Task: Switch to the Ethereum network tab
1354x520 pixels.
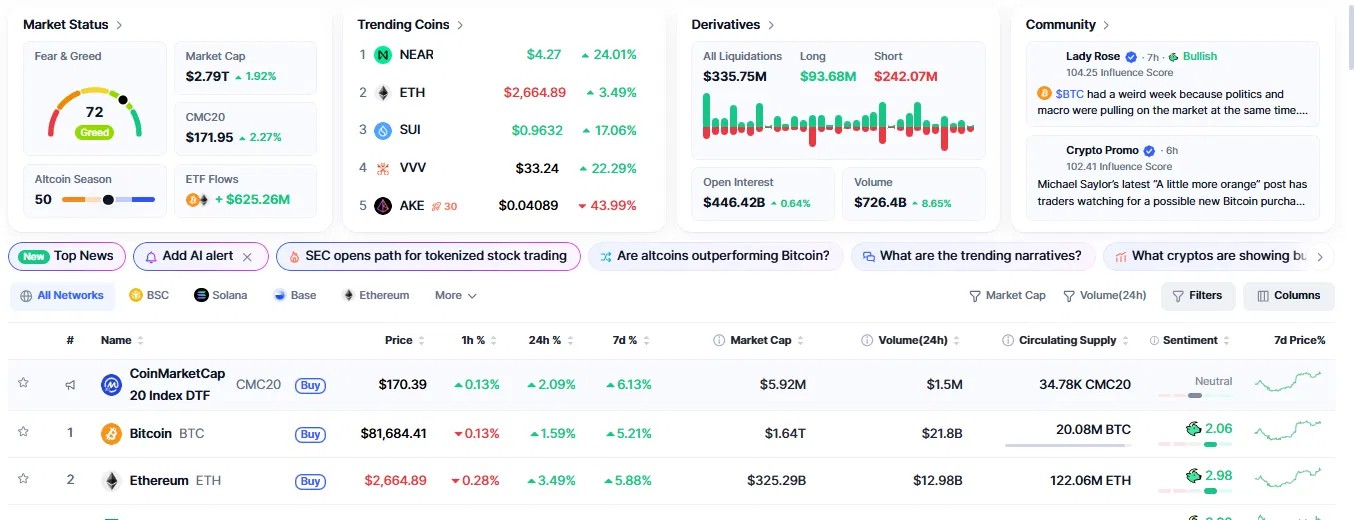Action: coord(376,296)
